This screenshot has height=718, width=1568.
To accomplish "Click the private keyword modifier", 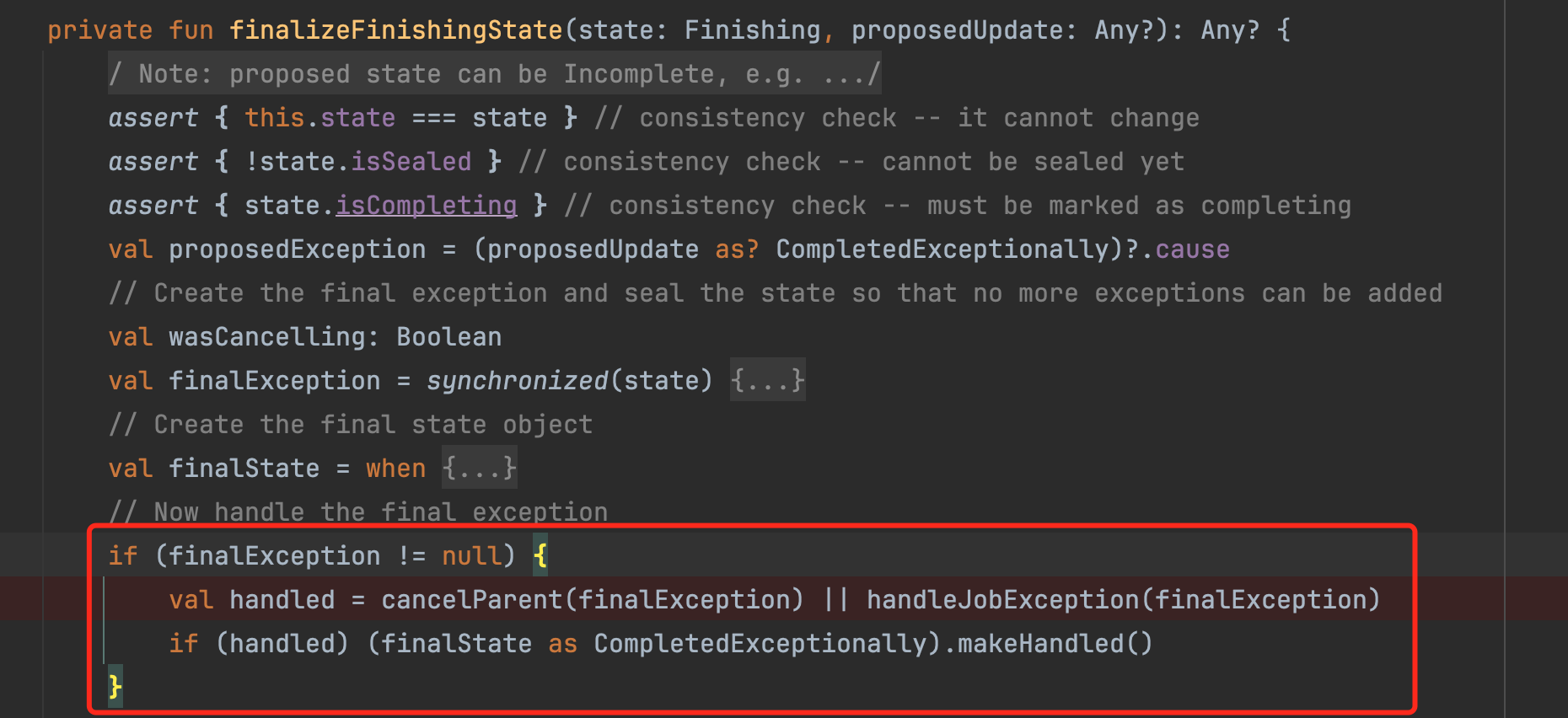I will (99, 30).
